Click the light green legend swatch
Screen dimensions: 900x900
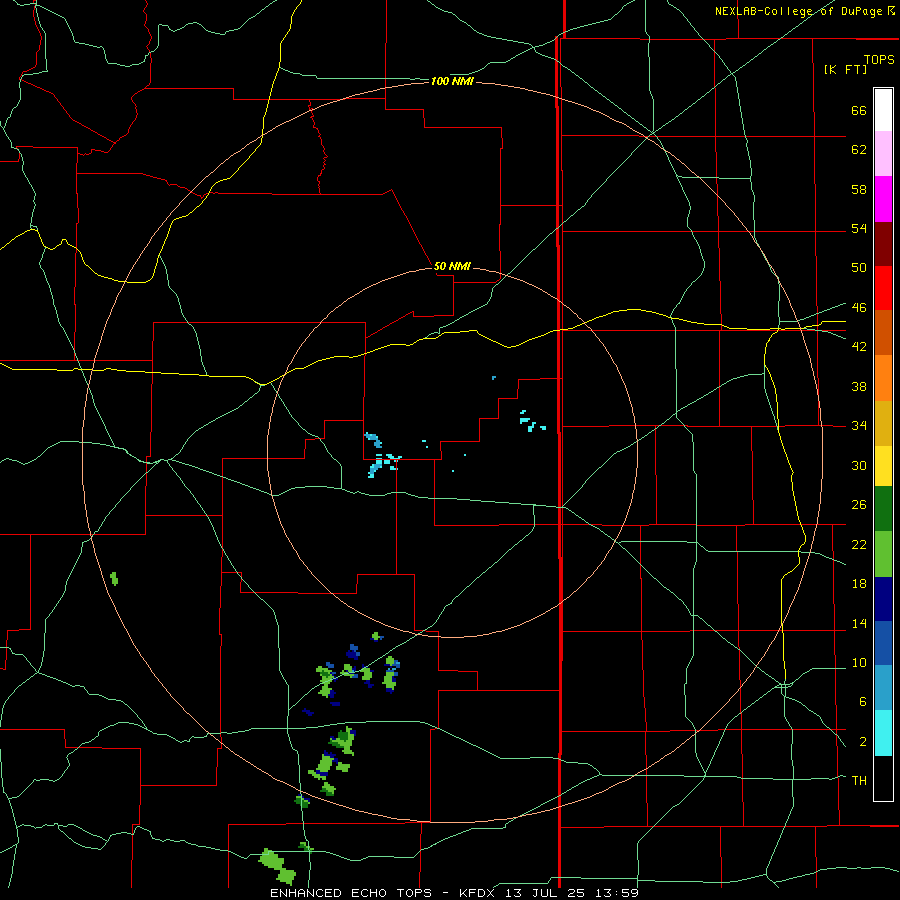pyautogui.click(x=883, y=554)
